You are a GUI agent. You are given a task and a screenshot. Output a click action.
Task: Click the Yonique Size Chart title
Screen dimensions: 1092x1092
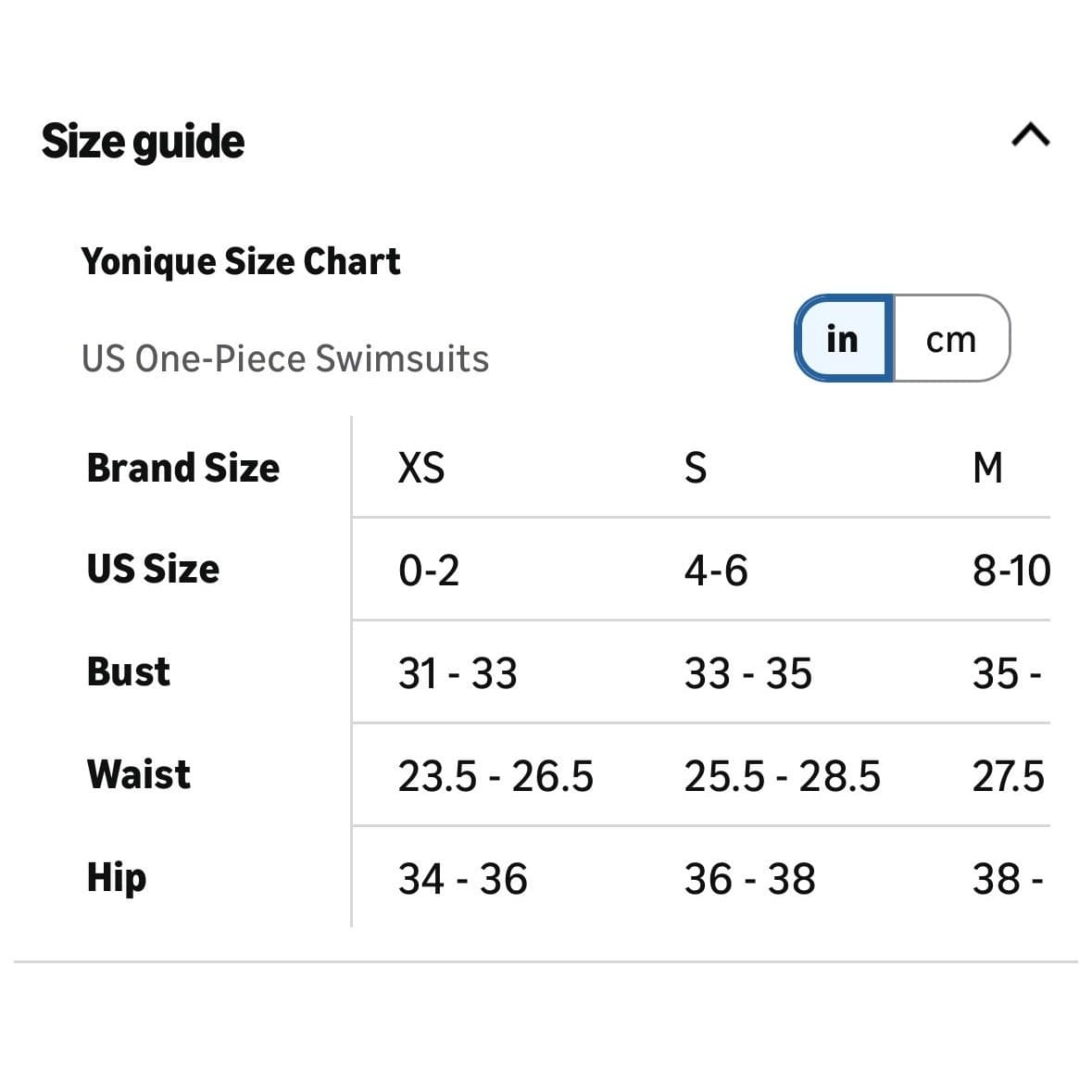(240, 262)
